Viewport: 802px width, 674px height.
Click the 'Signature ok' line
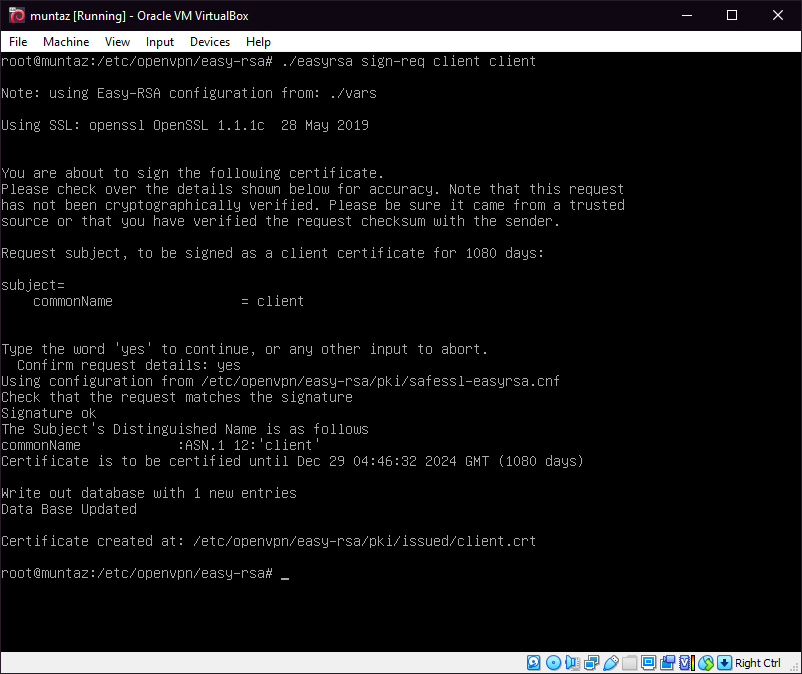[49, 413]
